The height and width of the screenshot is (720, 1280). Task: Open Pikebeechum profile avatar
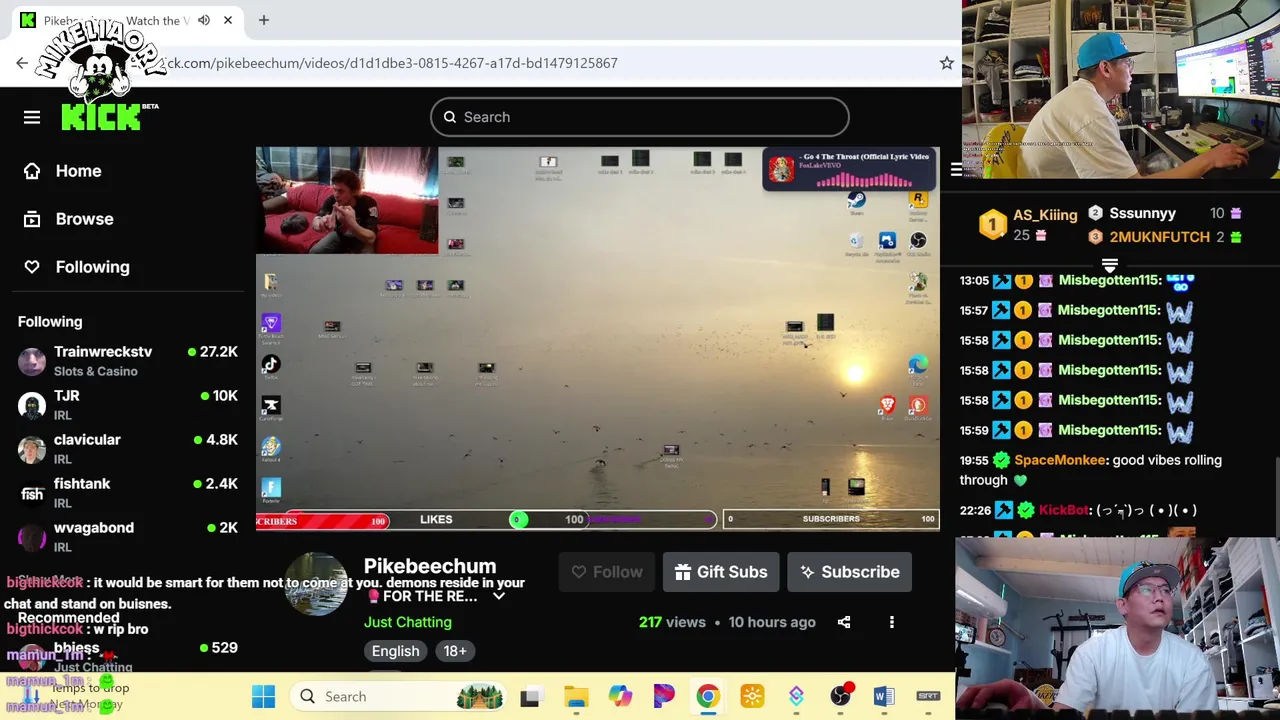point(316,584)
